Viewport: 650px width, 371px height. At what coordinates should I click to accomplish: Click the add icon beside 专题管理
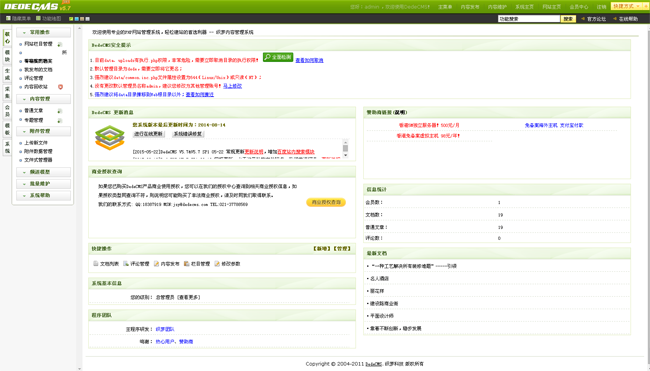(60, 121)
